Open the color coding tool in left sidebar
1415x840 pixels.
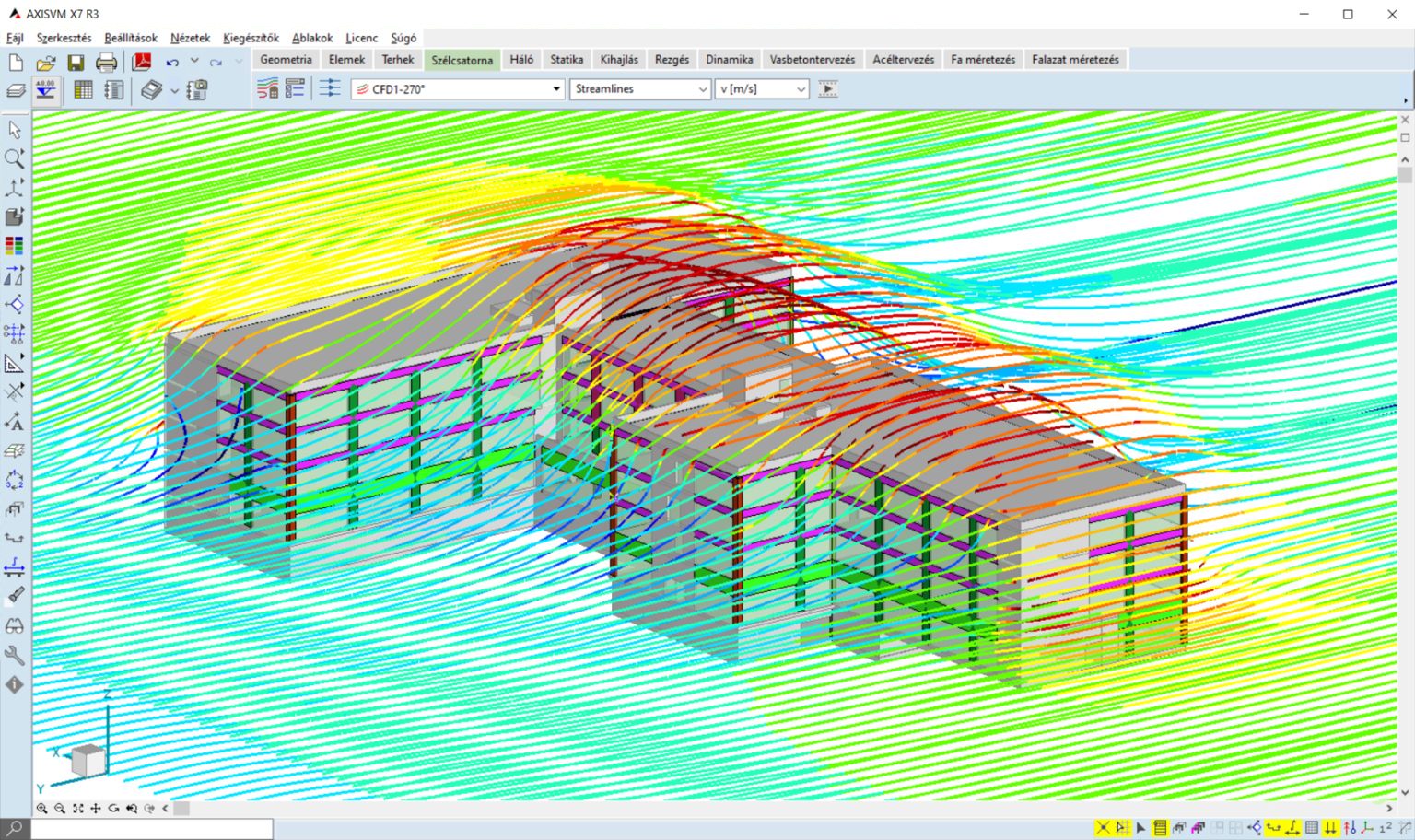coord(15,246)
